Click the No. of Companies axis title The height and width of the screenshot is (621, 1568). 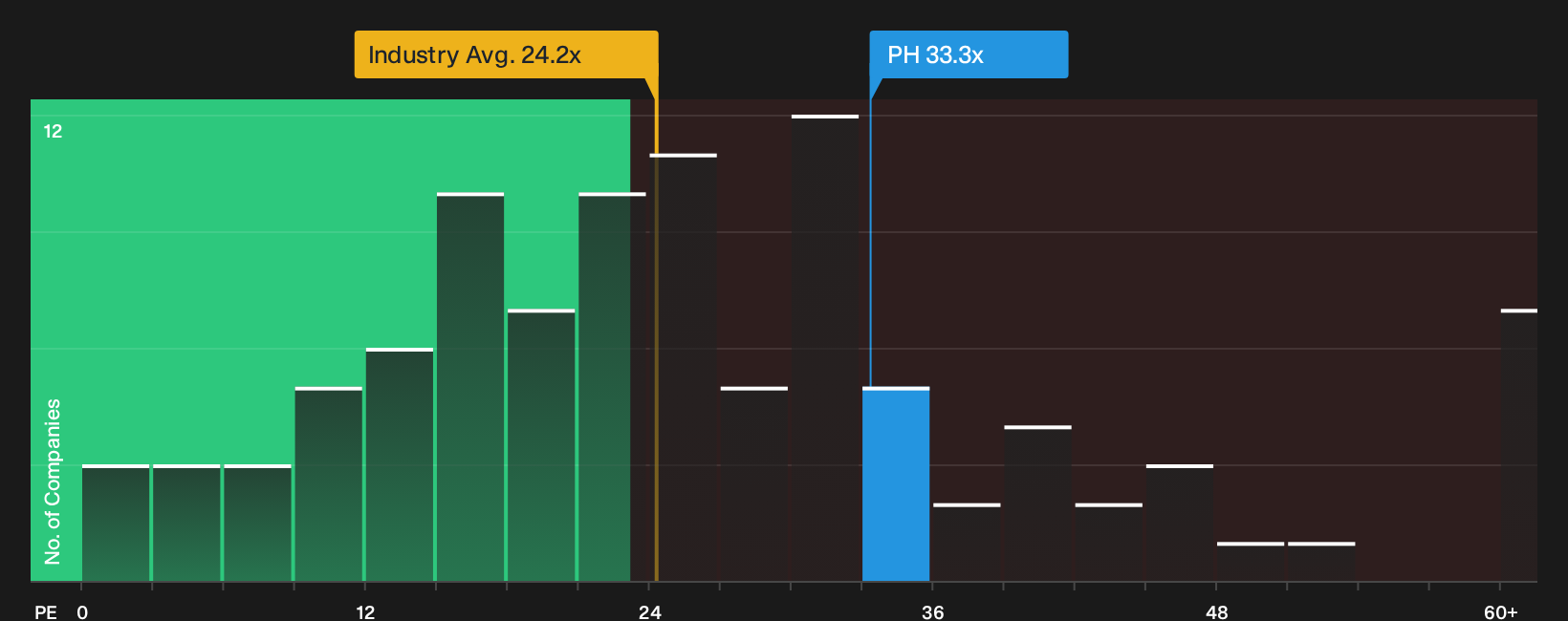pyautogui.click(x=53, y=481)
